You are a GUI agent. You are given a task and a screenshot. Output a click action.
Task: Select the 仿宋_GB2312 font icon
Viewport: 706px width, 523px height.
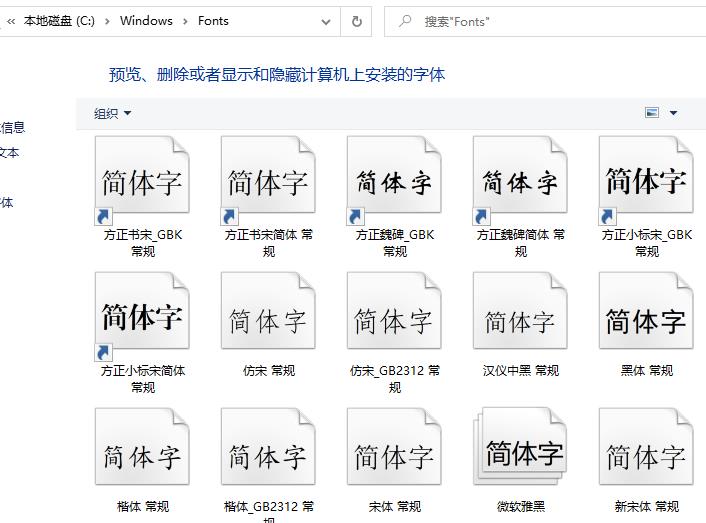coord(394,319)
